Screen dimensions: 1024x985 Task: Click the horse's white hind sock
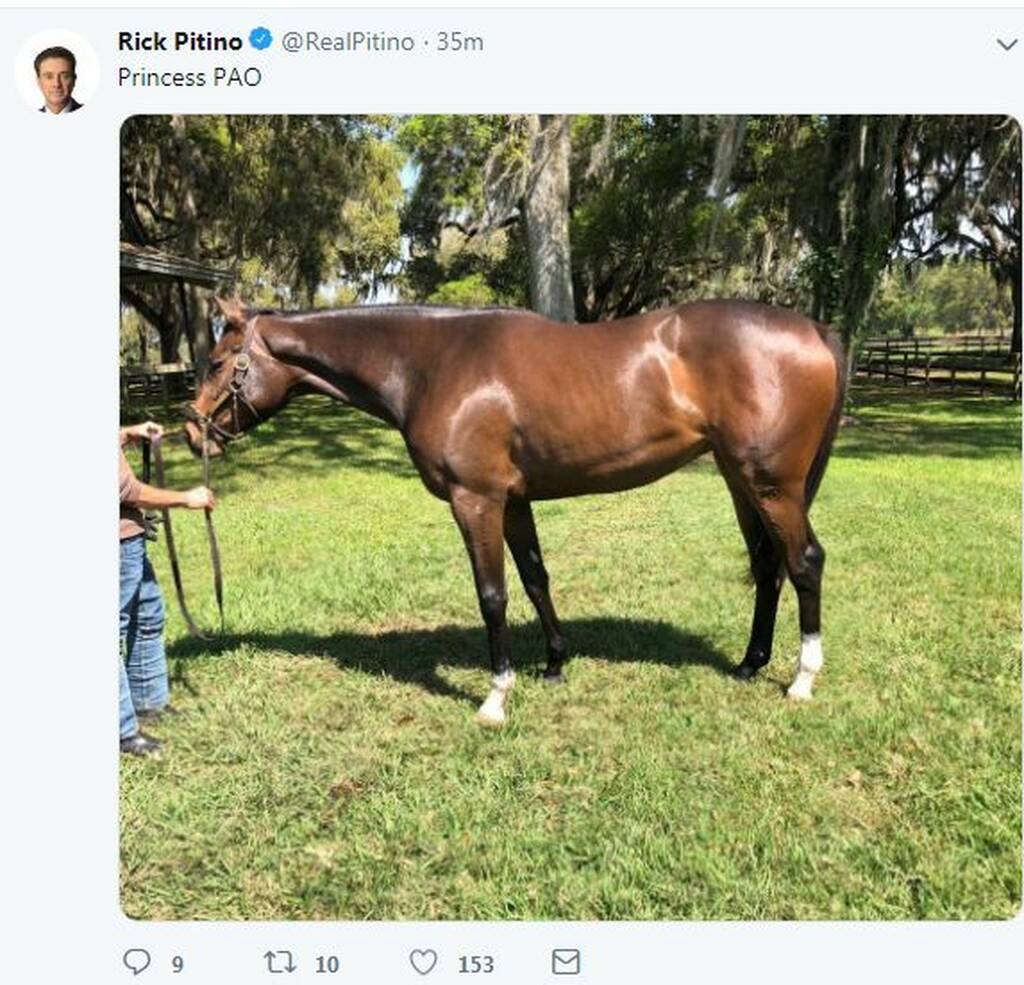point(806,666)
